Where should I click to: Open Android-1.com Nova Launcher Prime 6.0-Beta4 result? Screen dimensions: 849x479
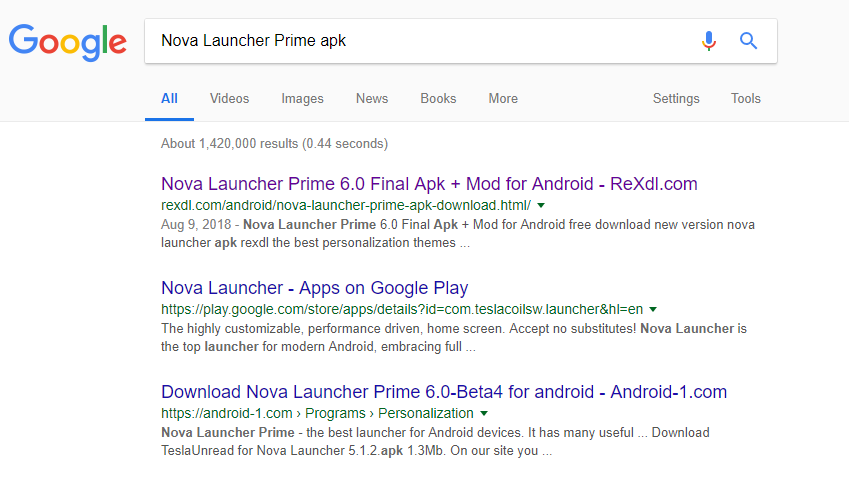coord(444,392)
